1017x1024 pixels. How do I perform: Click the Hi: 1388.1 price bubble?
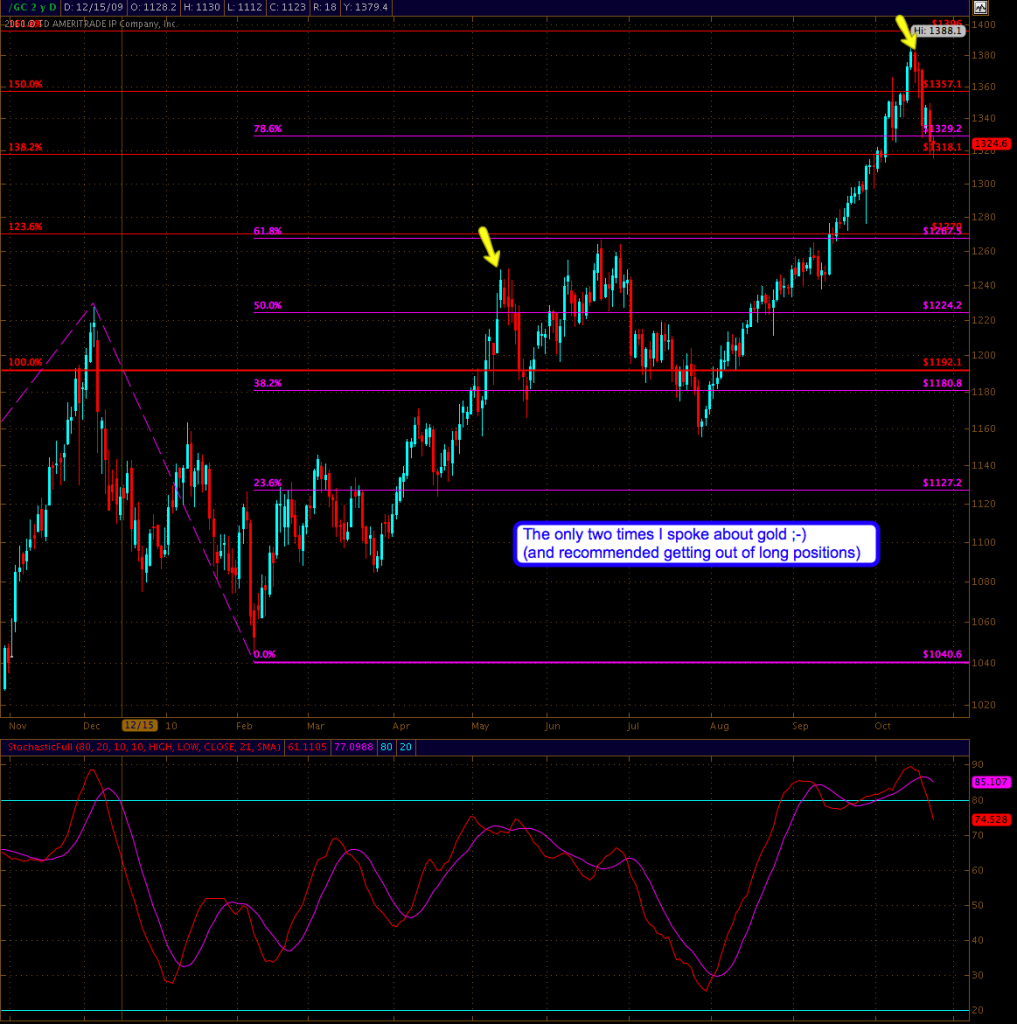[x=938, y=31]
